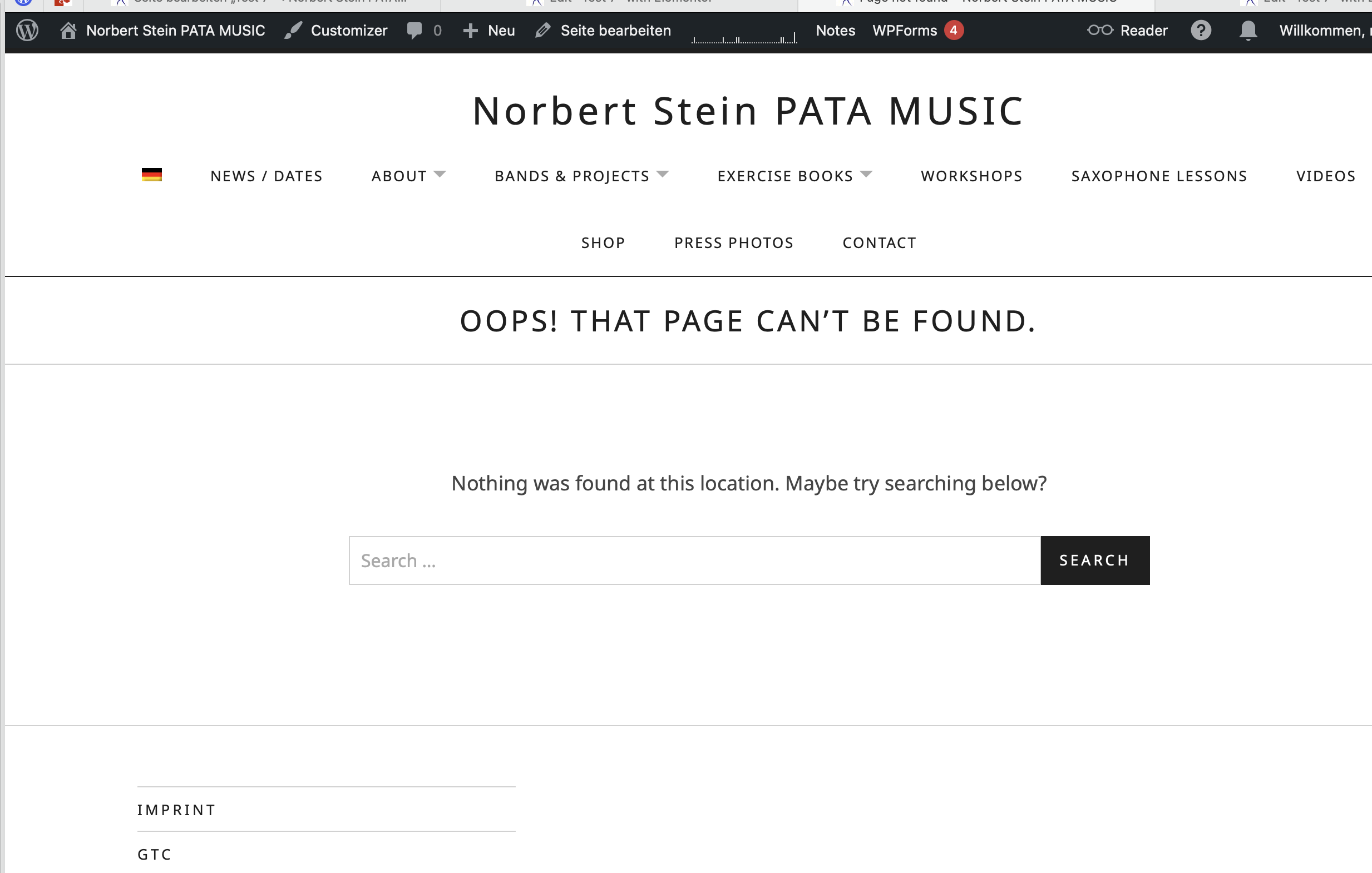Expand the EXERCISE BOOKS dropdown arrow

[866, 173]
